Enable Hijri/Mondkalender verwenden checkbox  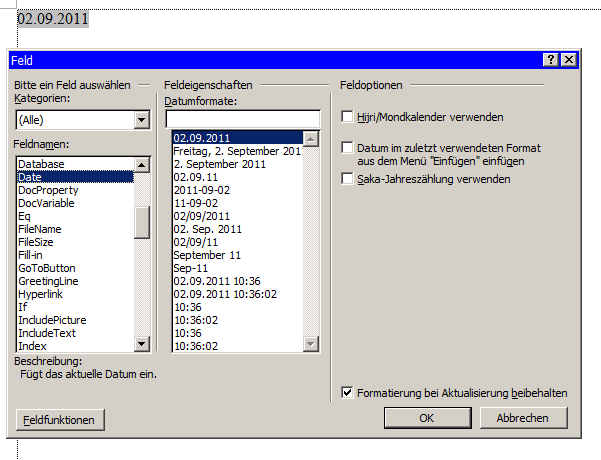coord(348,117)
